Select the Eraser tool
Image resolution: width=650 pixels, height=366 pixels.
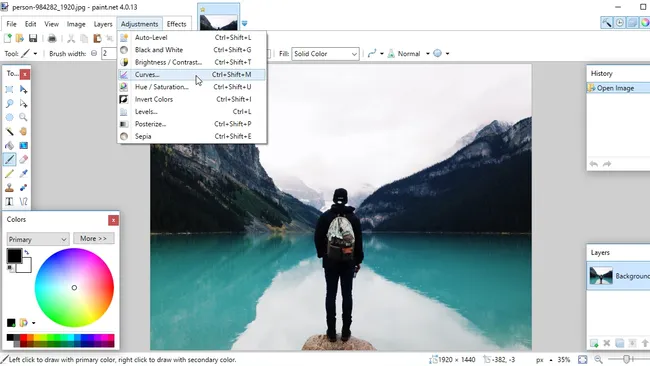point(24,160)
